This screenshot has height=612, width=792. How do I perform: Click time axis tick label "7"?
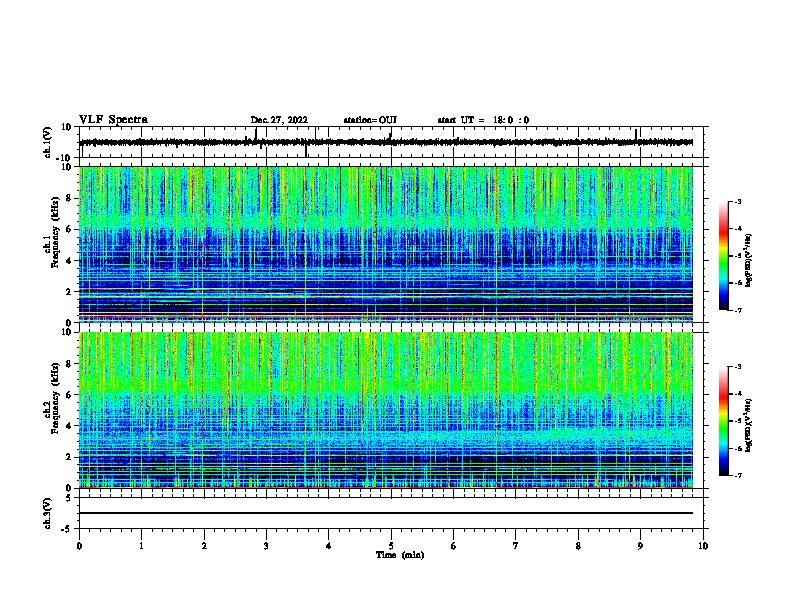(x=516, y=546)
